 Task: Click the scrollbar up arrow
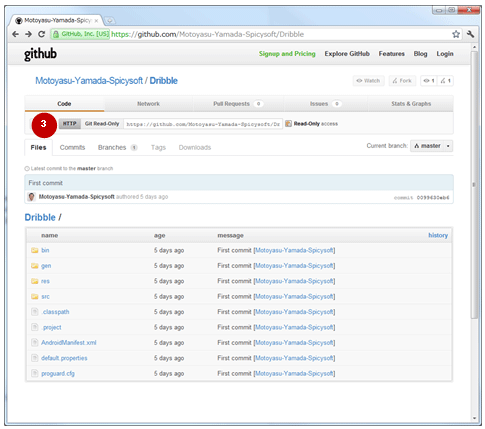click(474, 48)
